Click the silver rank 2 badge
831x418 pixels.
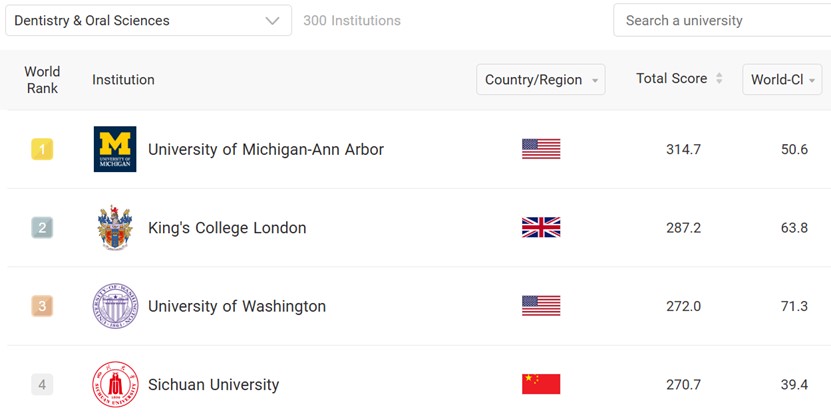coord(42,227)
